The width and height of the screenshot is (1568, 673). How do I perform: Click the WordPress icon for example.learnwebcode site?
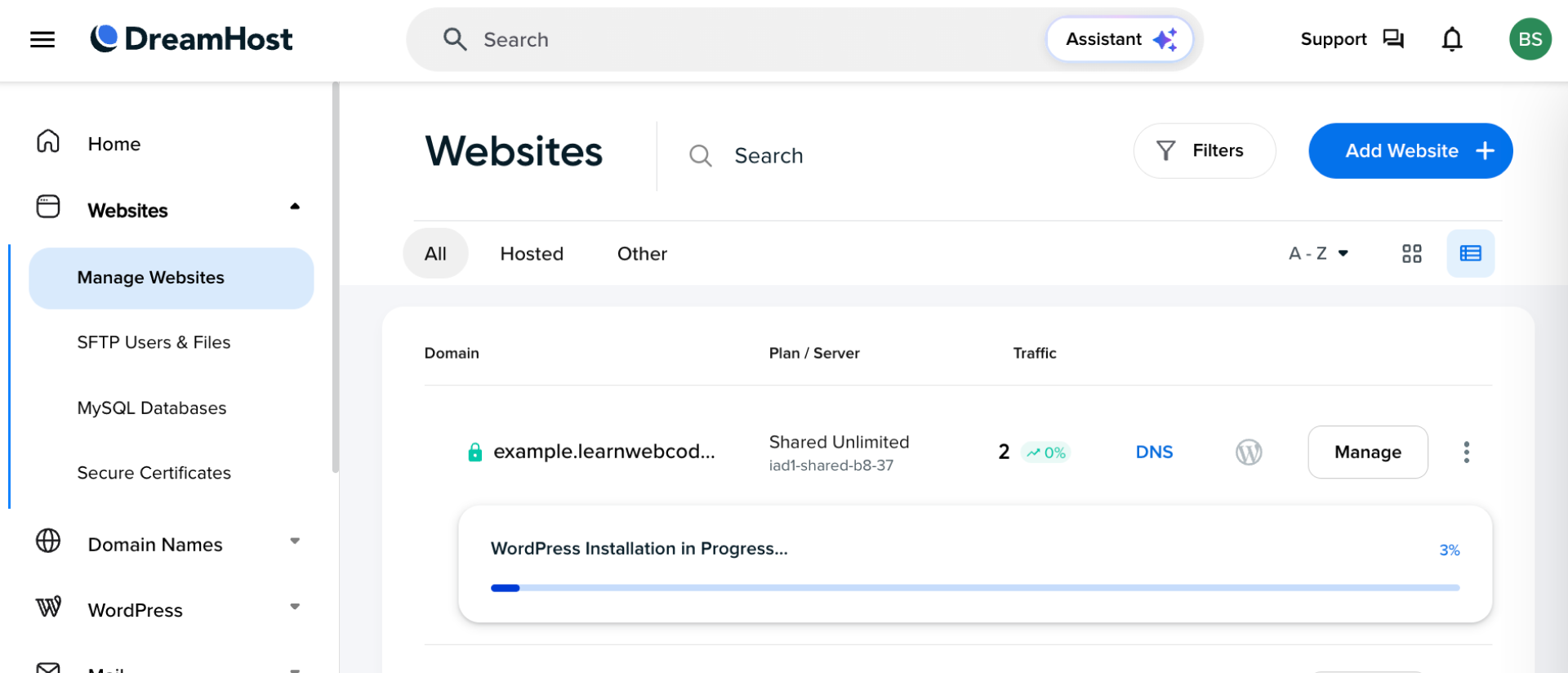[1248, 452]
